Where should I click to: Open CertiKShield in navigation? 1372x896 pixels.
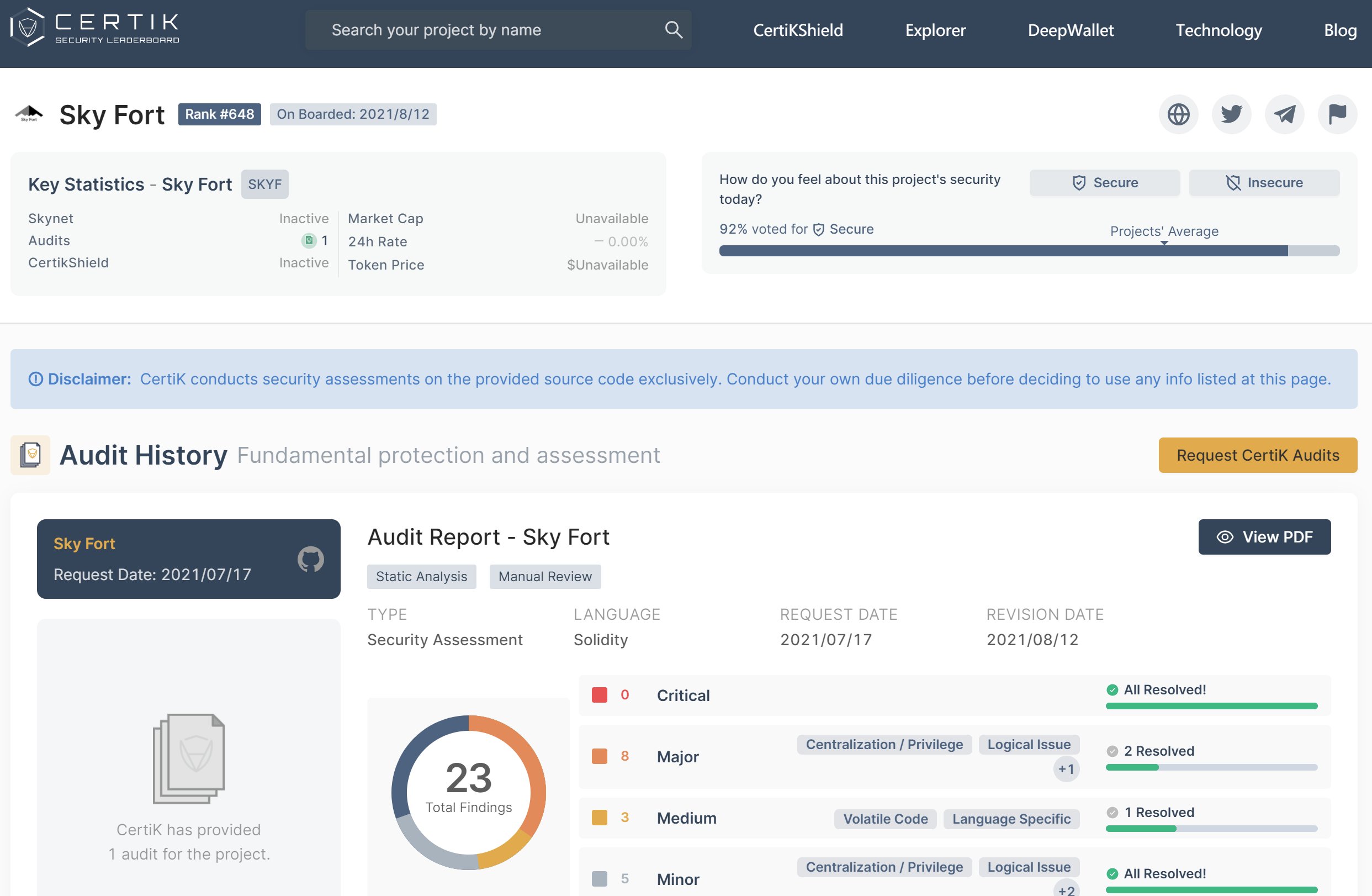click(x=798, y=30)
